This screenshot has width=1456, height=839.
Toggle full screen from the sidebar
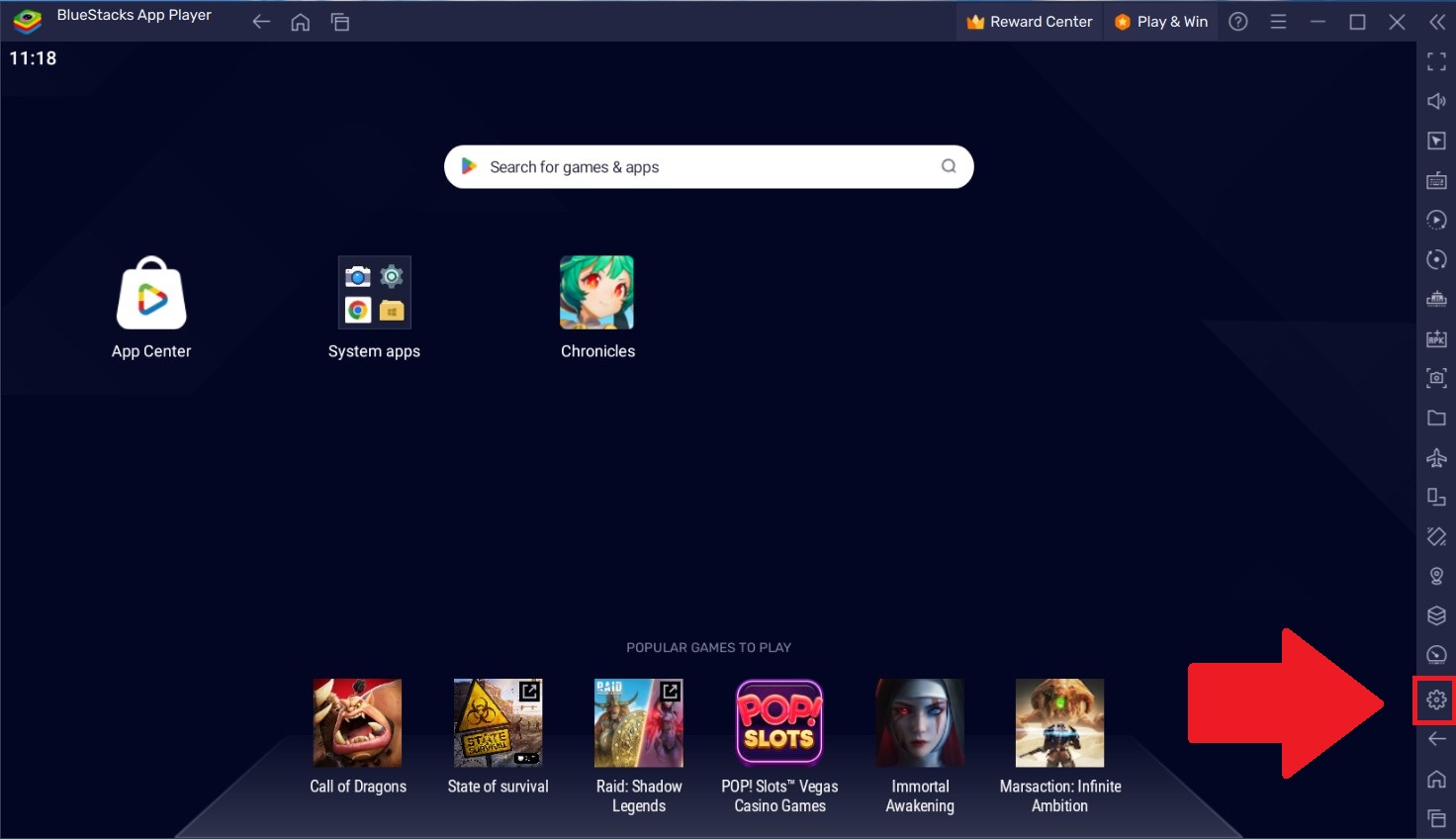(1436, 62)
